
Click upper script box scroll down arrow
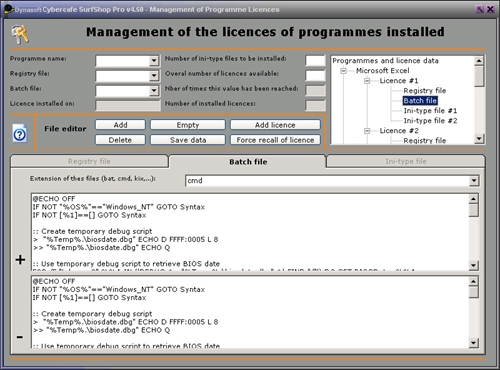click(x=473, y=265)
